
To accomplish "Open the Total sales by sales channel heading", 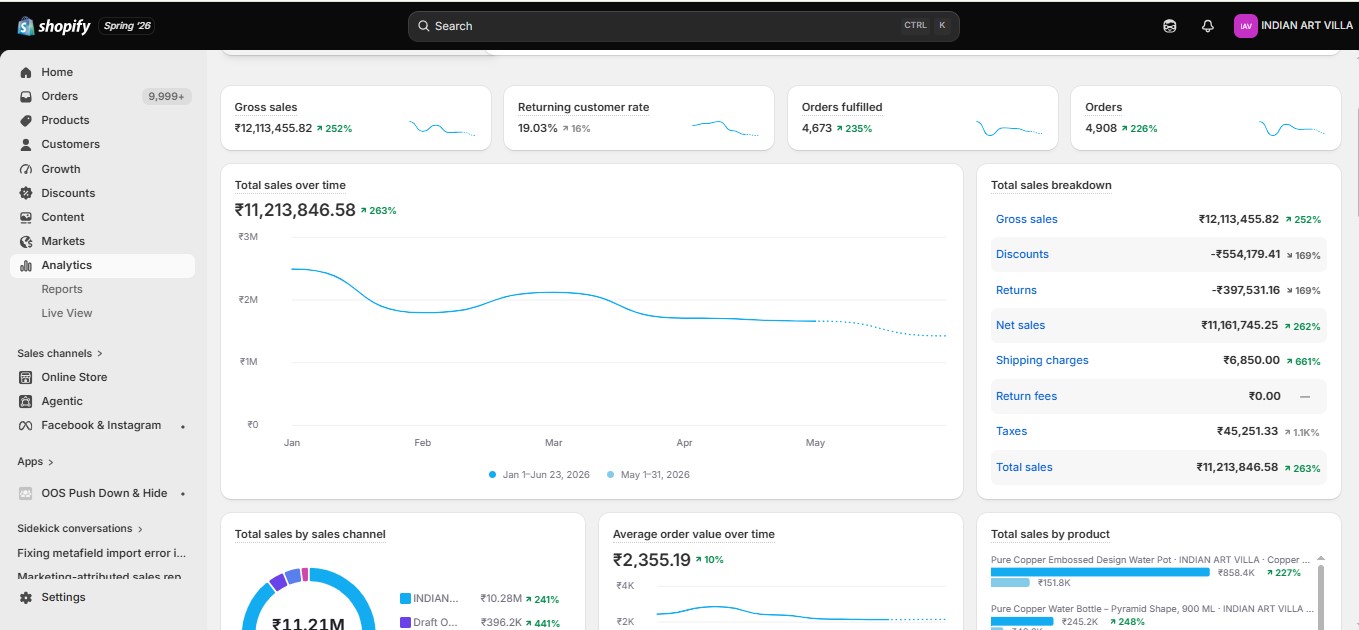I will point(310,534).
